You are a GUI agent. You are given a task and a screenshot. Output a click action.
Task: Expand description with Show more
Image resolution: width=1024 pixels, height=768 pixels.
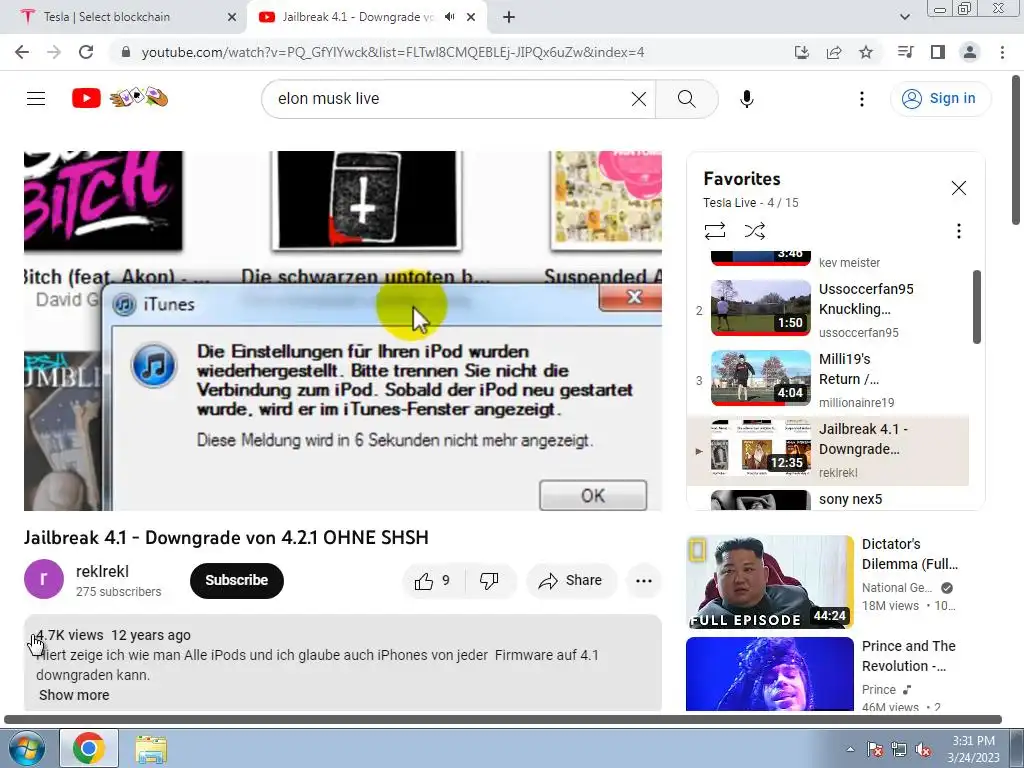74,696
